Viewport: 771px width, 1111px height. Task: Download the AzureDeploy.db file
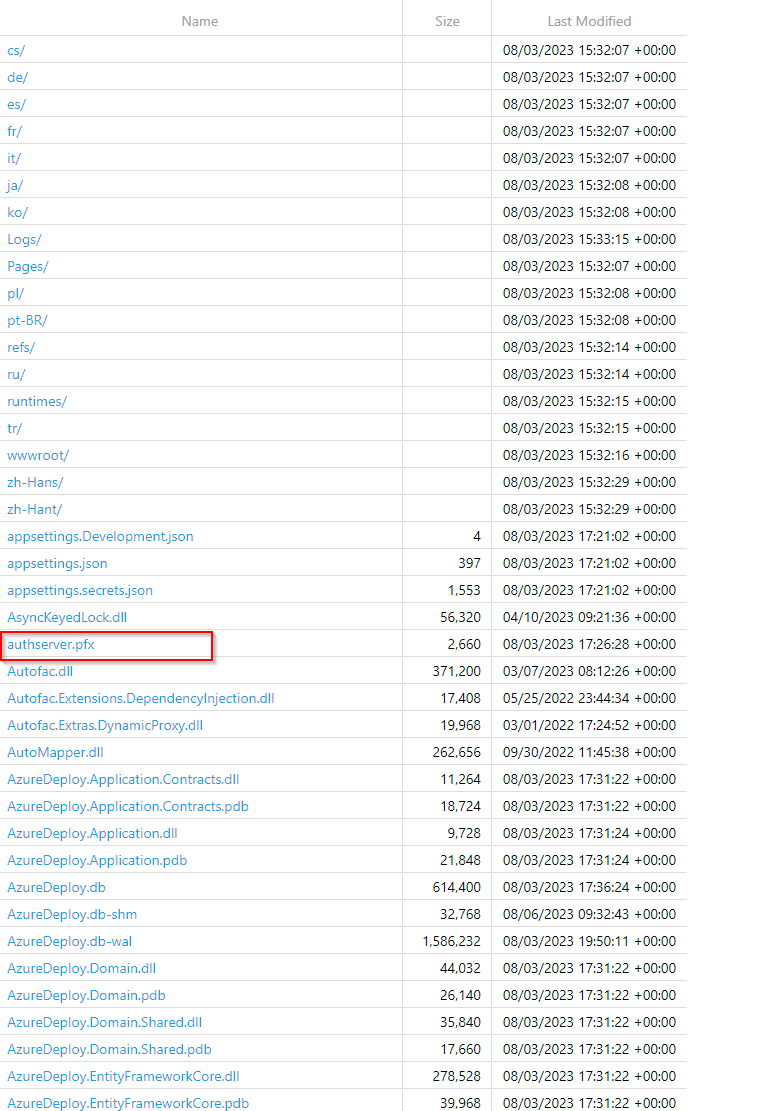coord(56,887)
